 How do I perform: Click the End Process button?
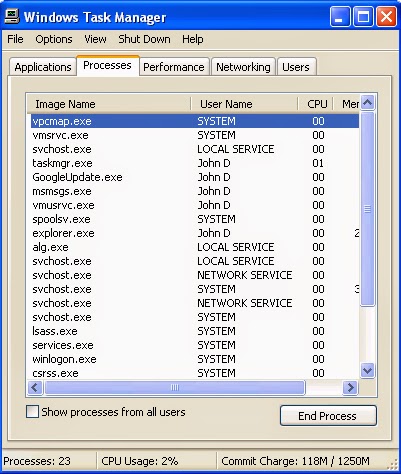328,416
